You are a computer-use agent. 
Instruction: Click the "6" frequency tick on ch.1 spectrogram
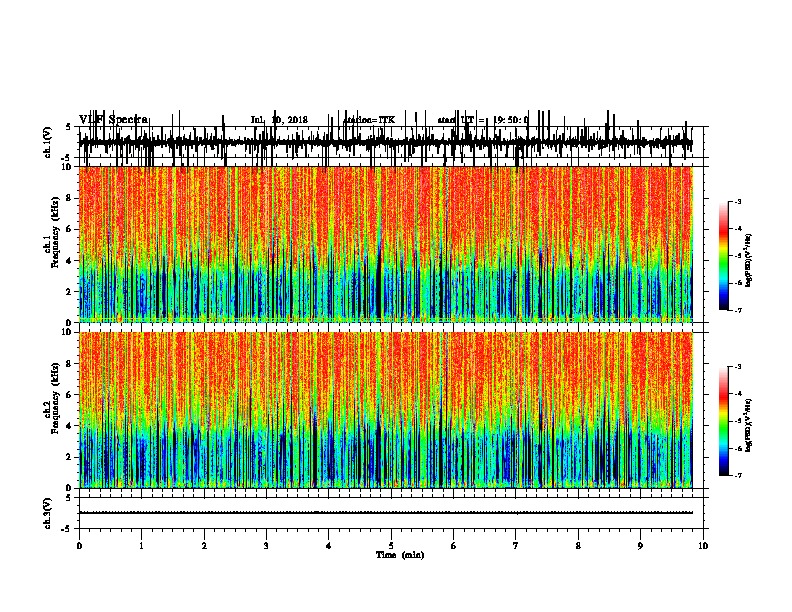70,229
